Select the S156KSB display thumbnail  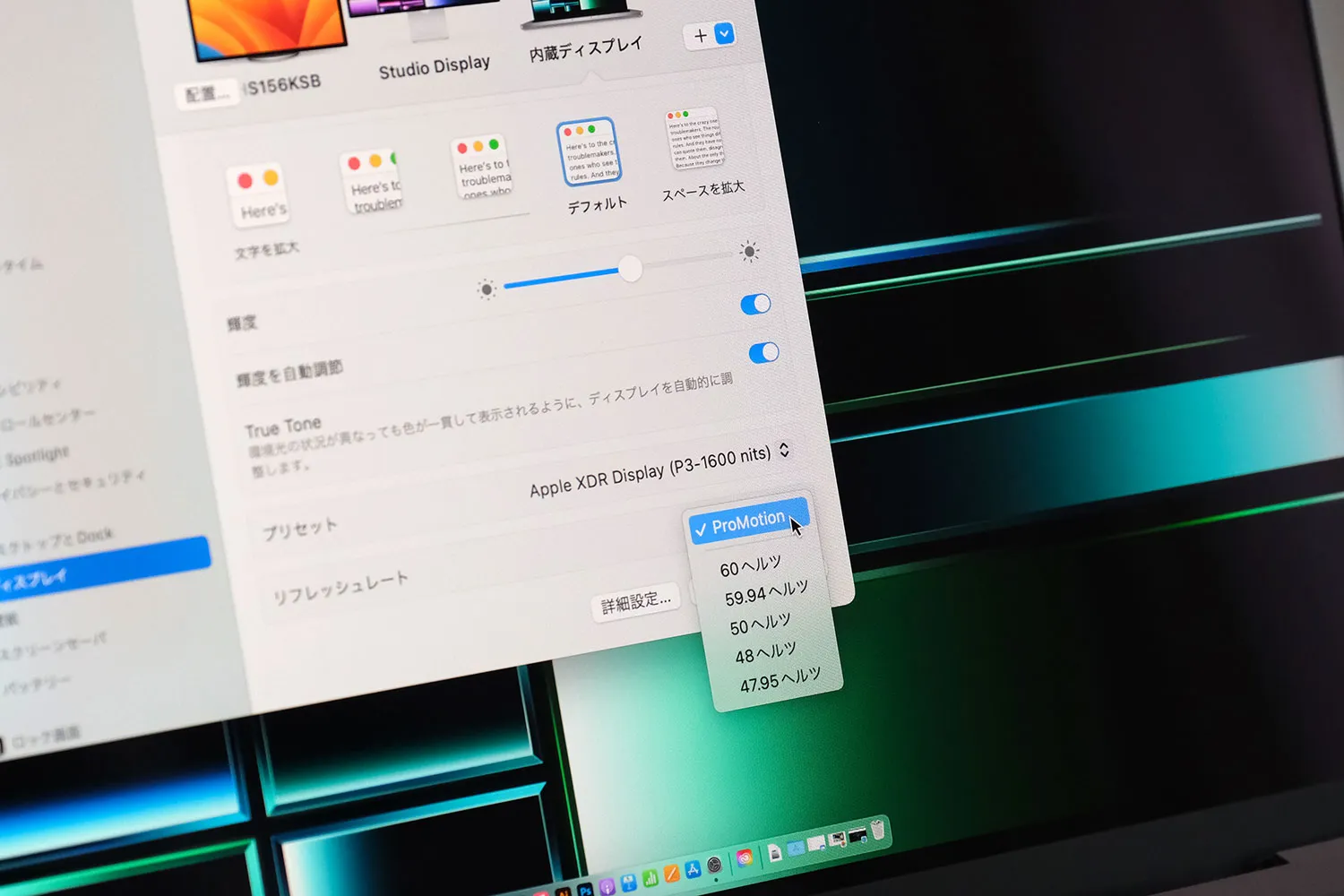click(266, 29)
